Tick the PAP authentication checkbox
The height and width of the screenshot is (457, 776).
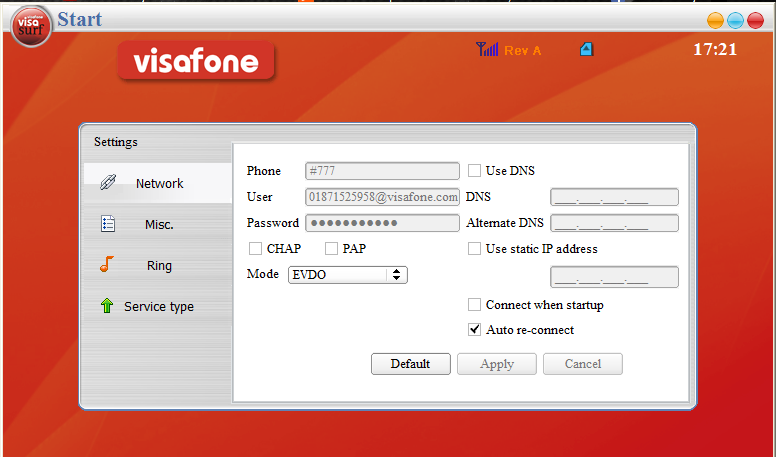tap(331, 249)
